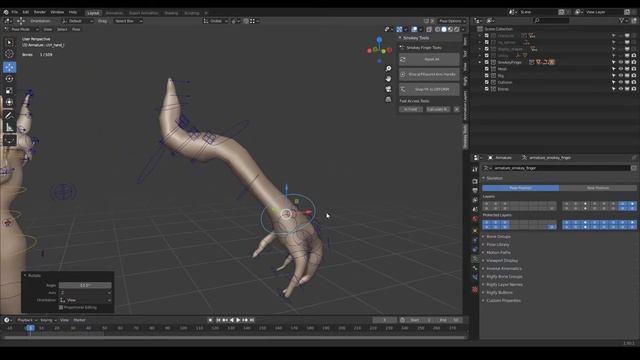Enable Proportional Editing checkbox in Rotate panel
Image resolution: width=640 pixels, height=360 pixels.
[x=61, y=307]
